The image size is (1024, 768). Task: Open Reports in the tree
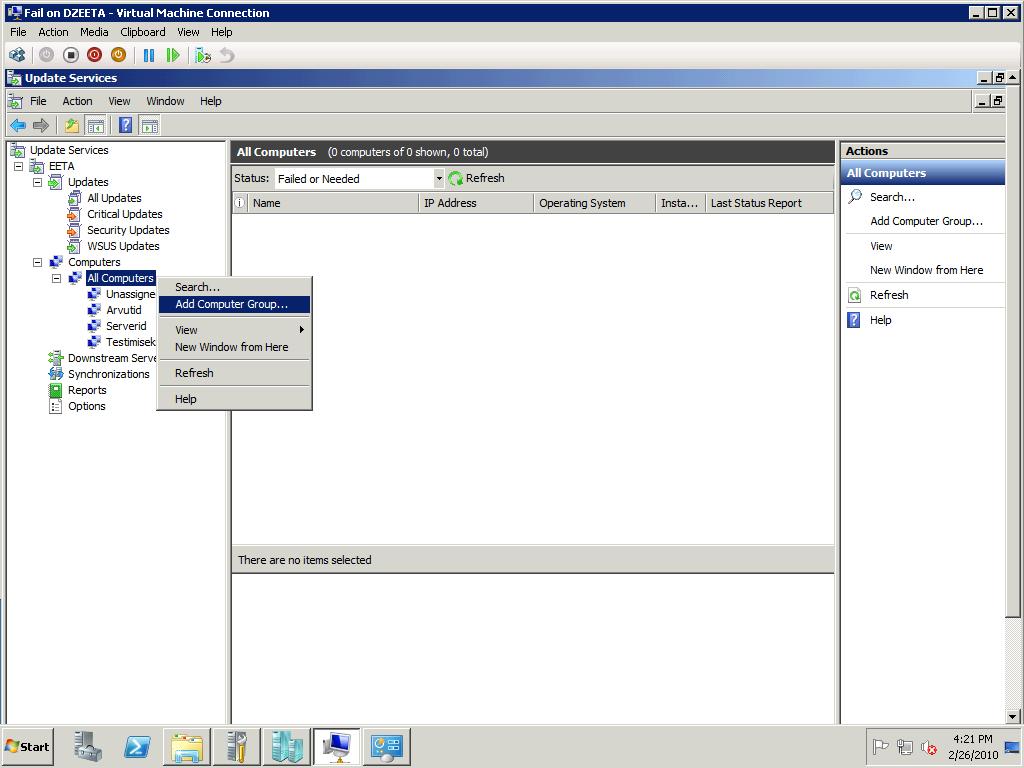[x=87, y=390]
